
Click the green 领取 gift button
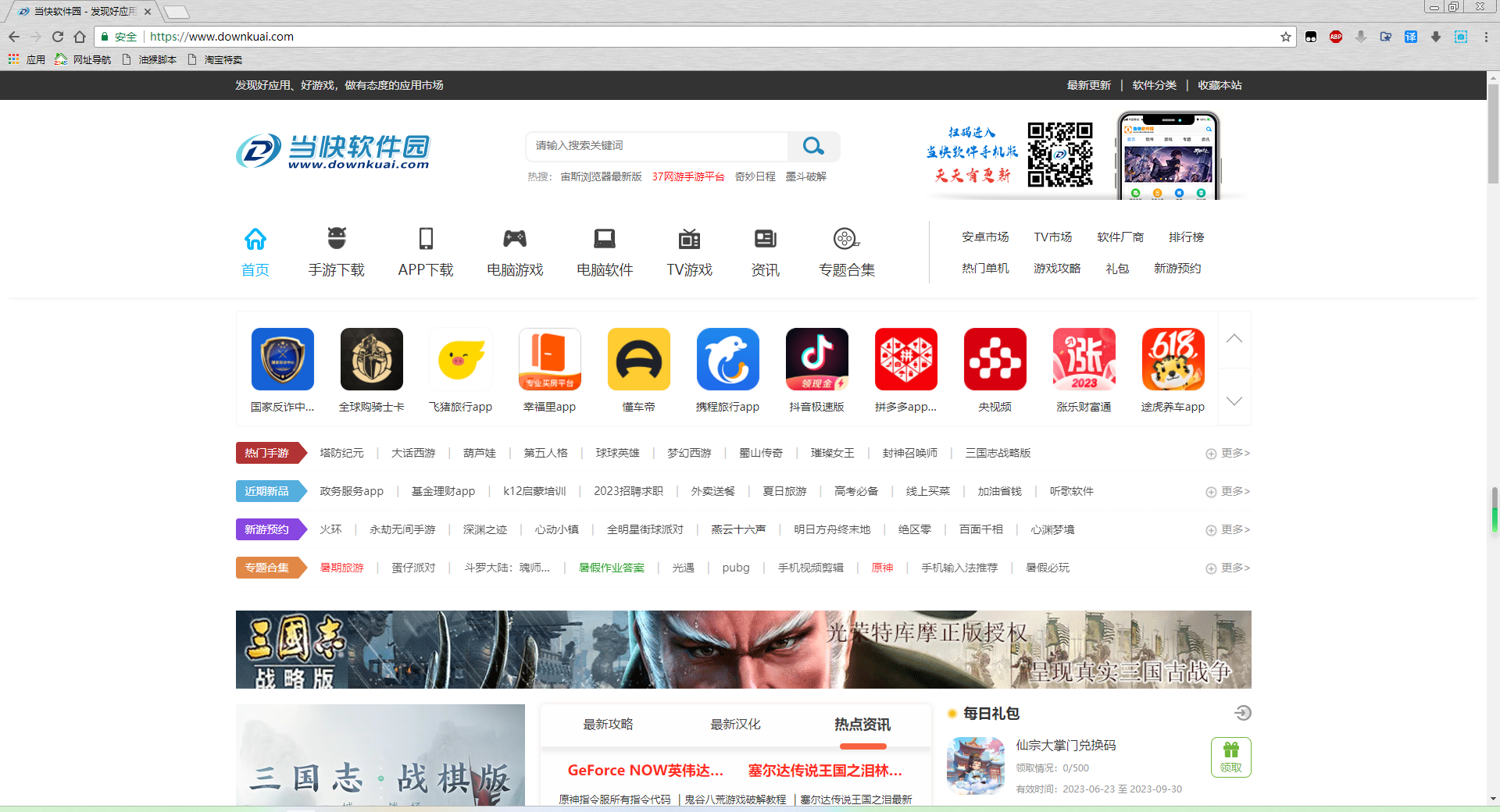(x=1230, y=757)
